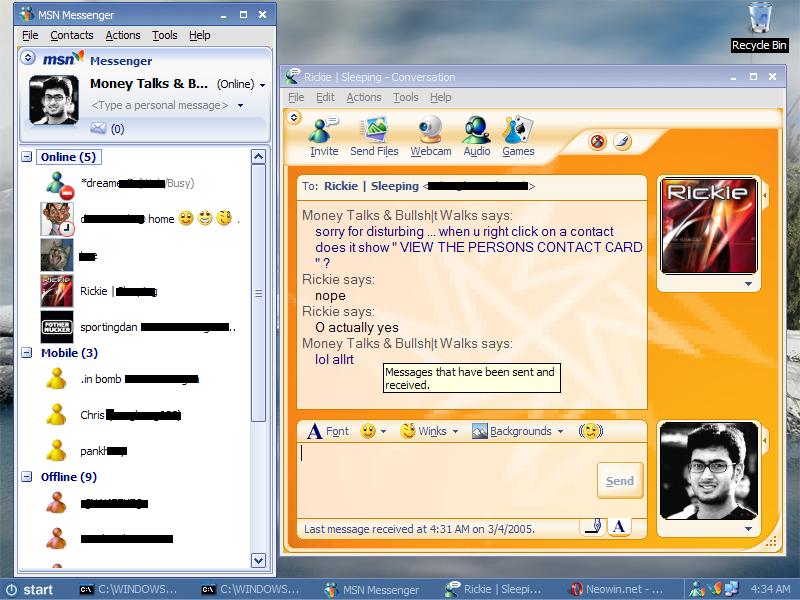800x600 pixels.
Task: Collapse the Online (5) group
Action: 27,157
